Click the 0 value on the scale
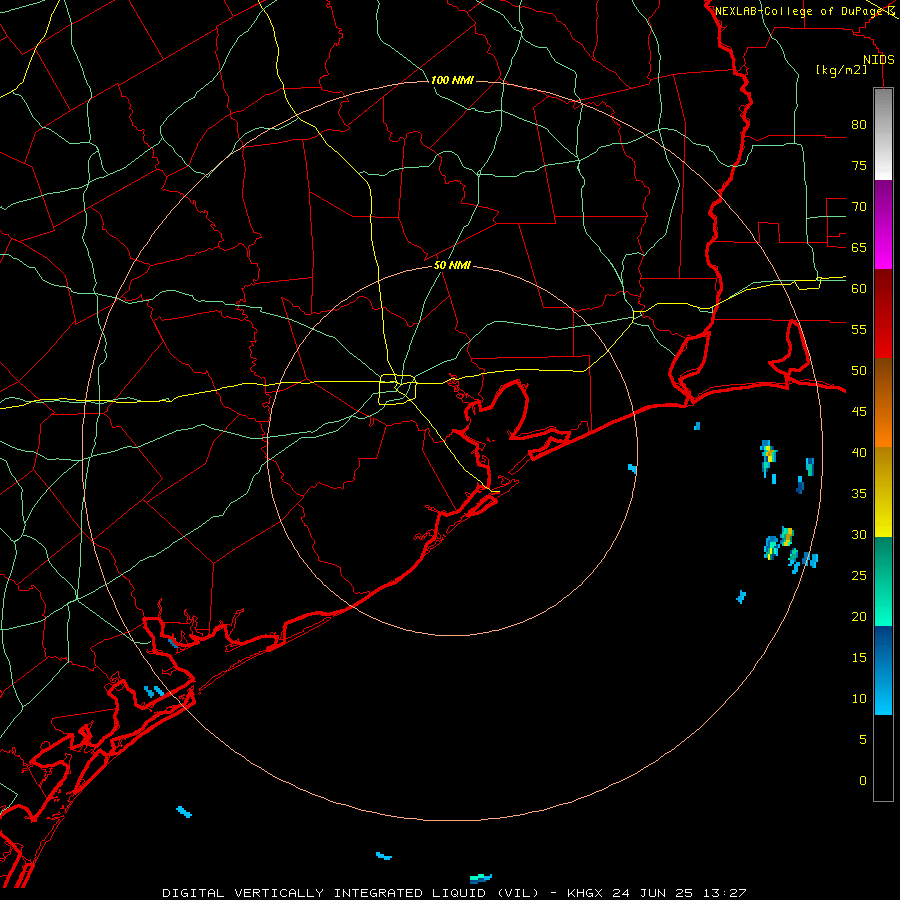This screenshot has height=900, width=900. click(863, 781)
